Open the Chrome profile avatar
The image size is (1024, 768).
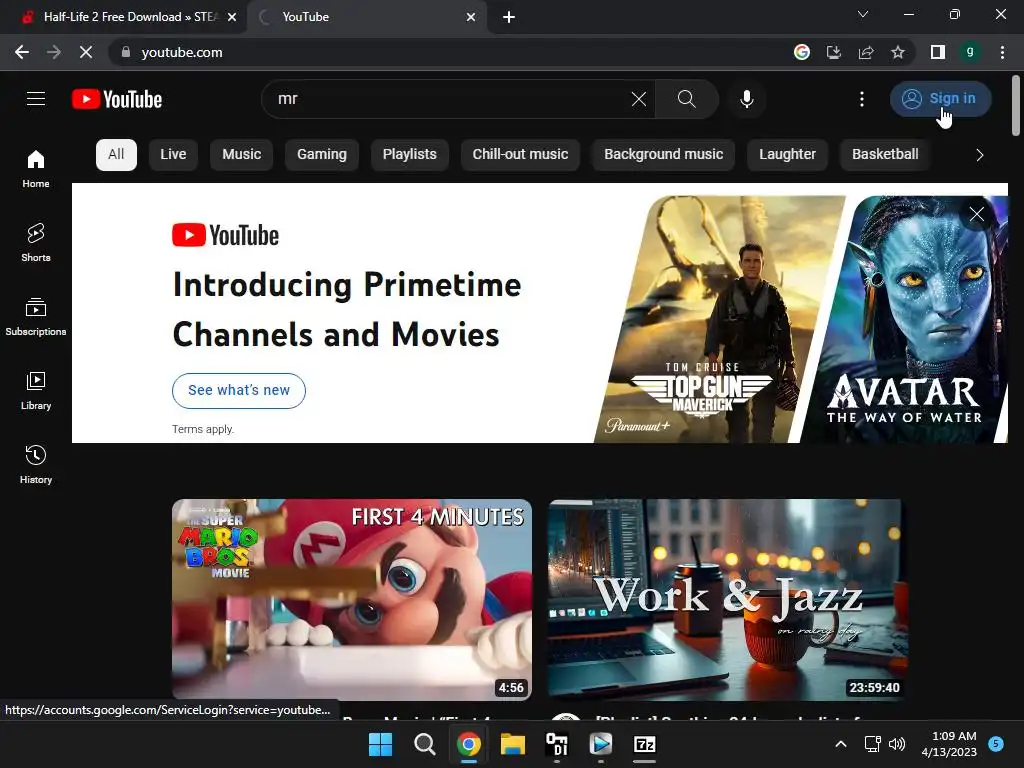[x=970, y=52]
